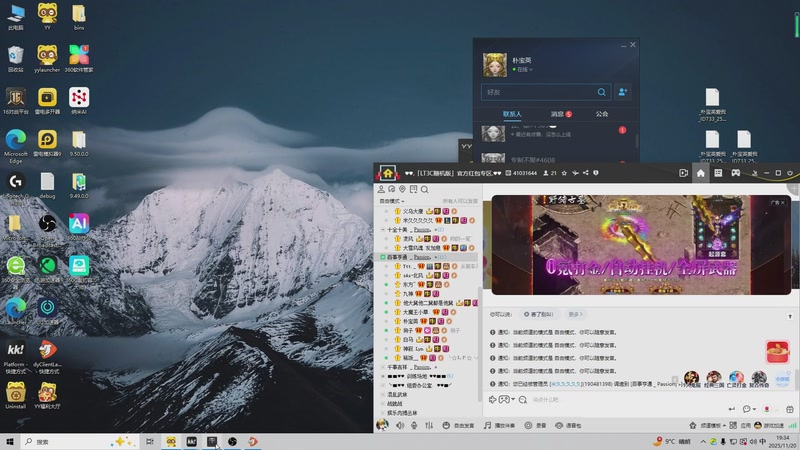The image size is (800, 450).
Task: Click the 好友 friend search field
Action: coord(538,92)
